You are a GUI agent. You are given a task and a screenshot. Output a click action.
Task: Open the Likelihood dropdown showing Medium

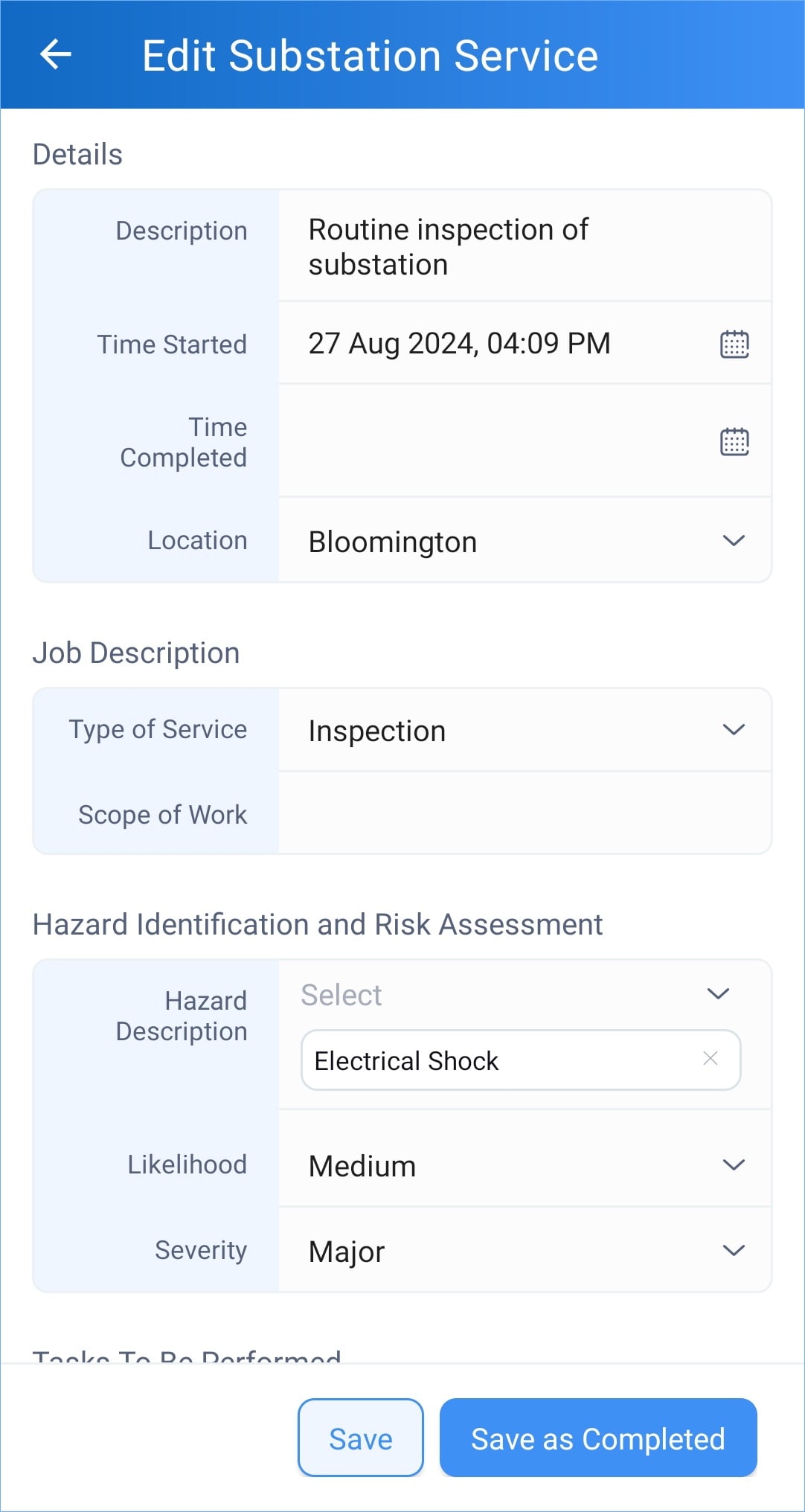coord(734,1165)
